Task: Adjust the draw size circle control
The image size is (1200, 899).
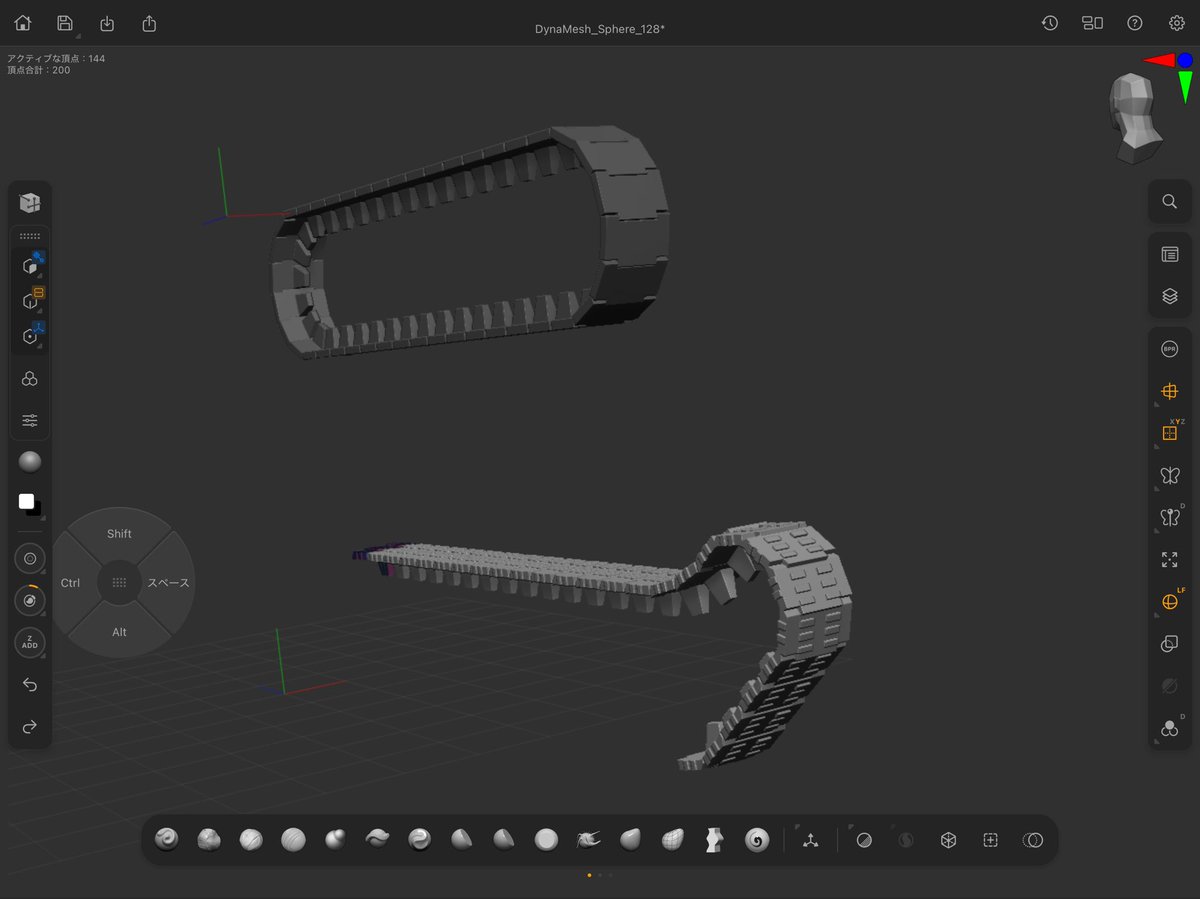Action: (30, 558)
